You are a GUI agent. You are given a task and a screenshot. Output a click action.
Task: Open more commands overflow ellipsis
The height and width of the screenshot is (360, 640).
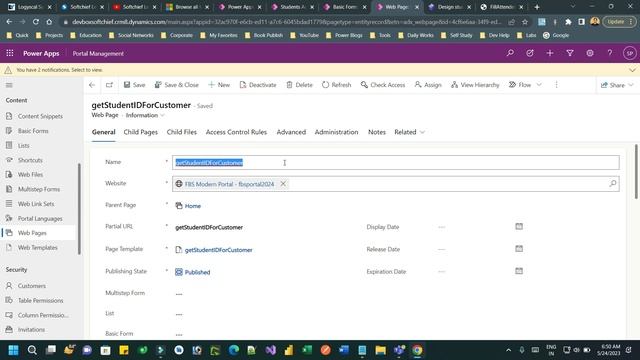pos(556,85)
